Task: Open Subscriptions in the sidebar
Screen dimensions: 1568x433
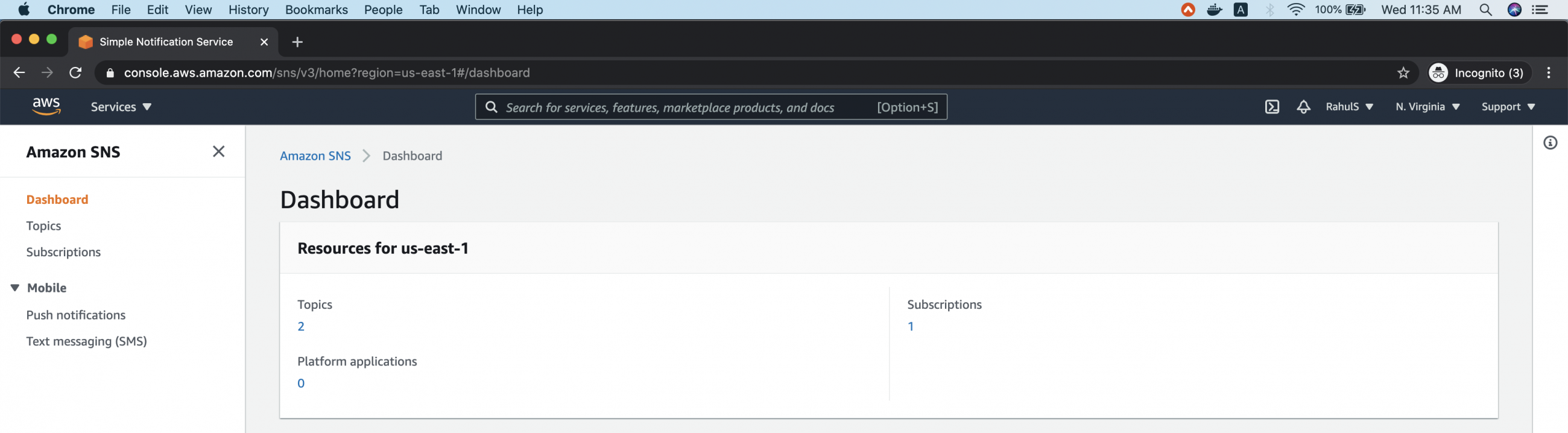Action: [x=63, y=251]
